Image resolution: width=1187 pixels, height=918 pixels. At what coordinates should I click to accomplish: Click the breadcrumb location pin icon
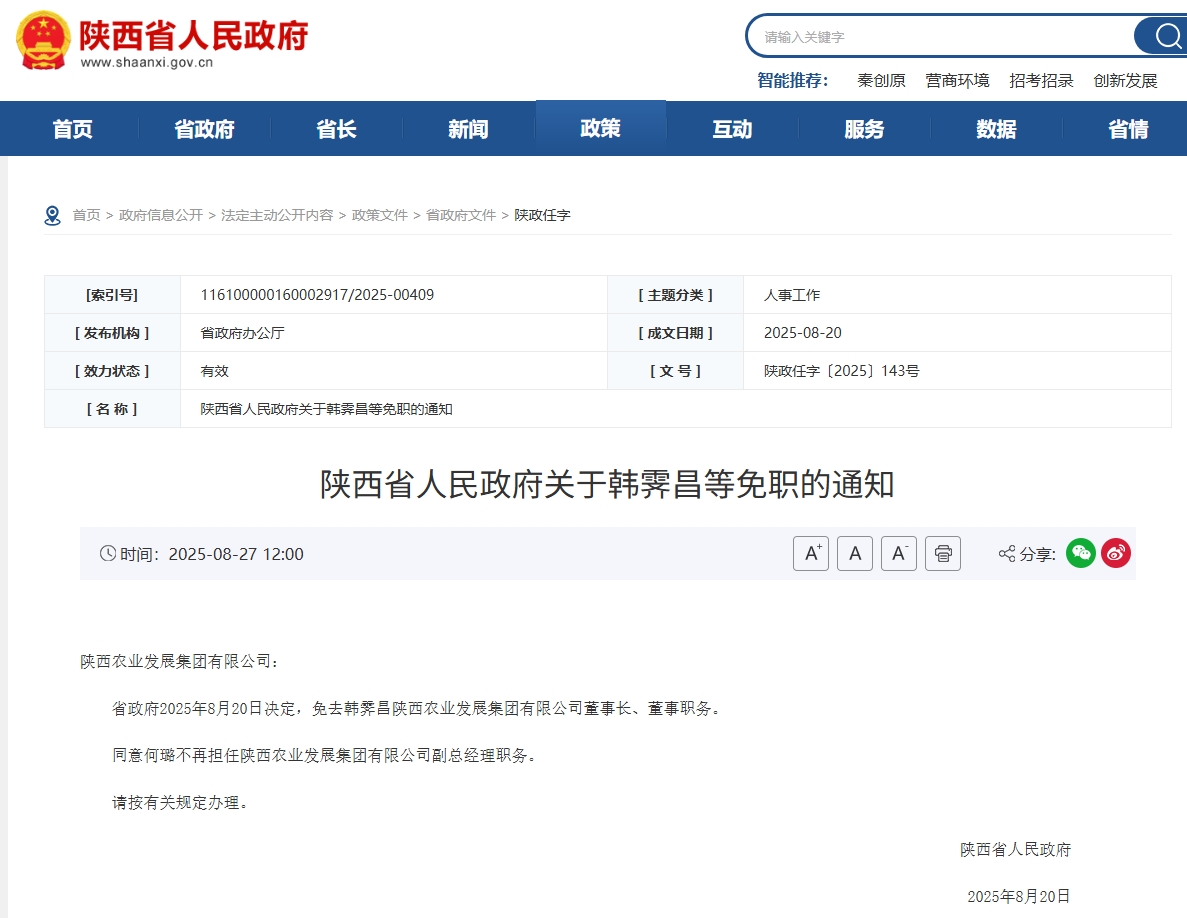point(52,216)
